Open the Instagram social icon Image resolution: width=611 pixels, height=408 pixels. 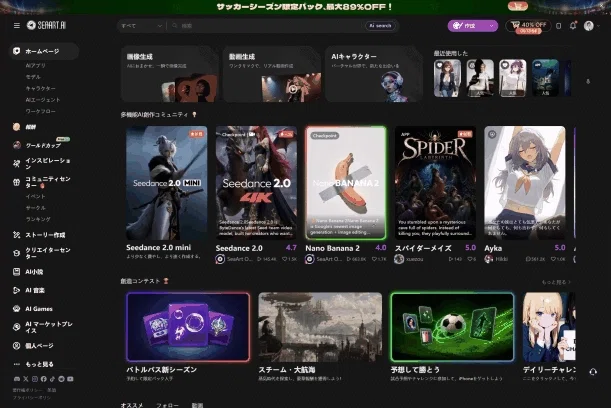click(35, 379)
